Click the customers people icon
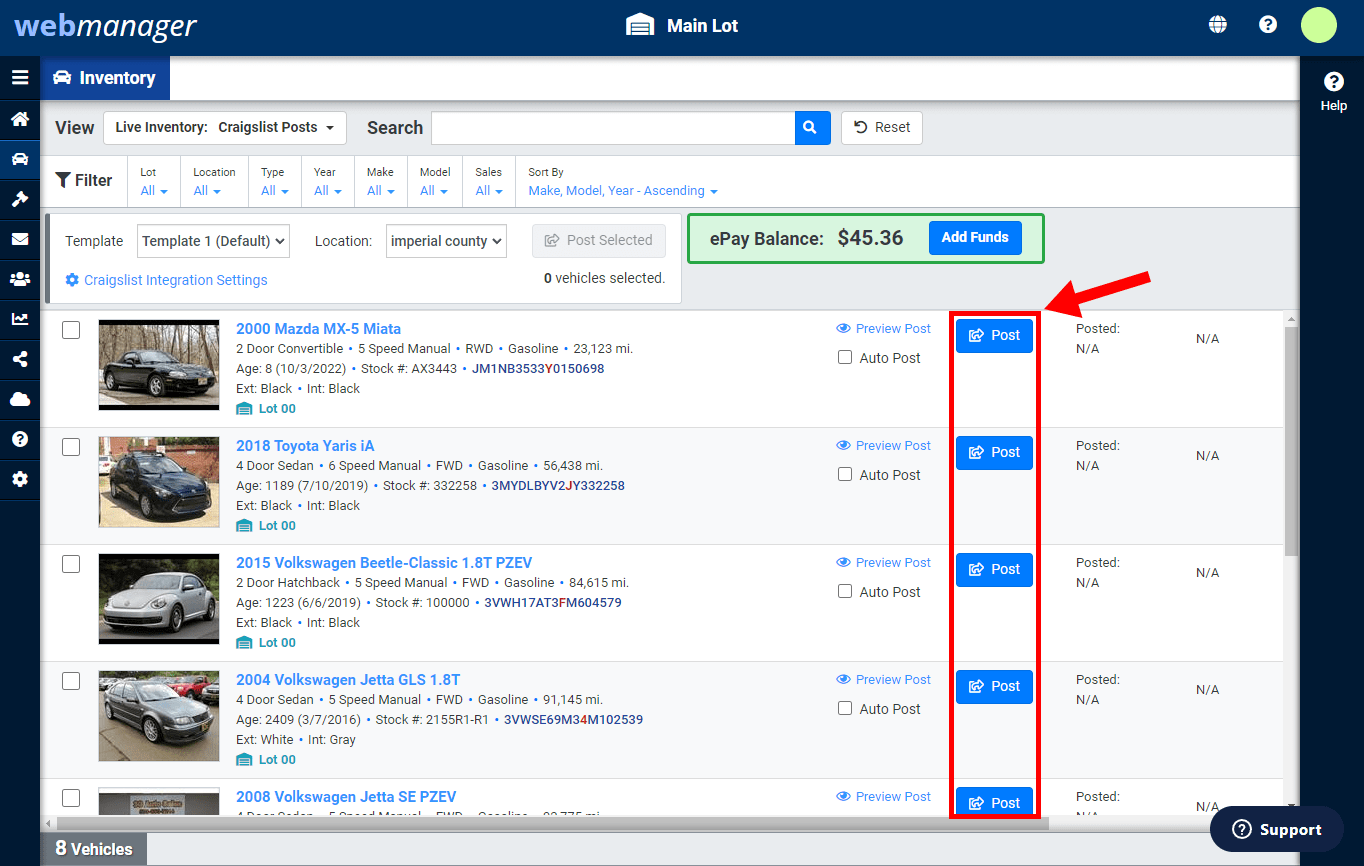 coord(20,279)
